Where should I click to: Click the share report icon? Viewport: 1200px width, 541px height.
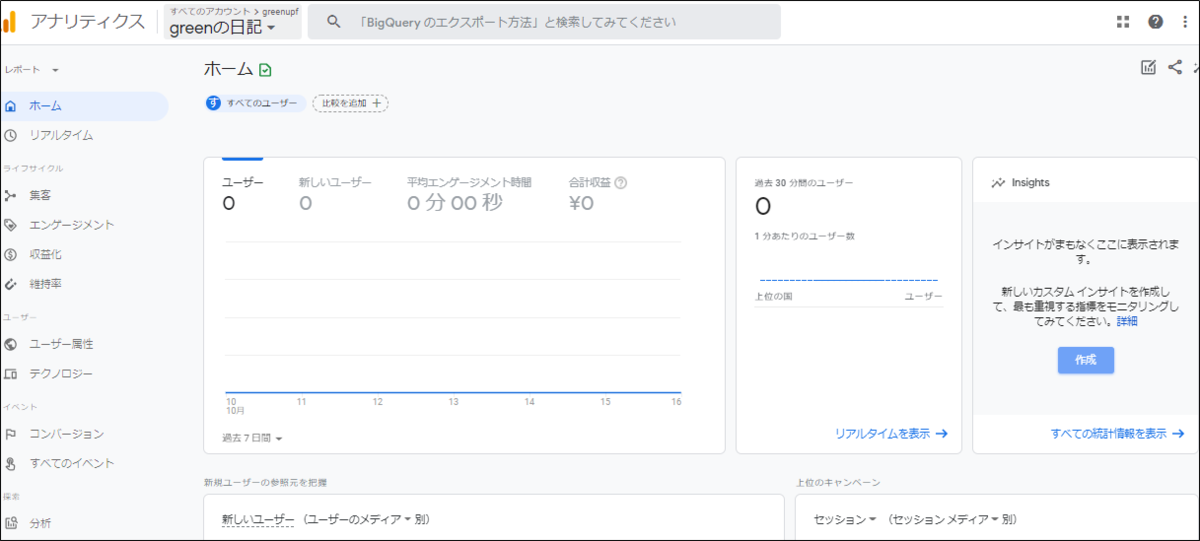coord(1175,68)
